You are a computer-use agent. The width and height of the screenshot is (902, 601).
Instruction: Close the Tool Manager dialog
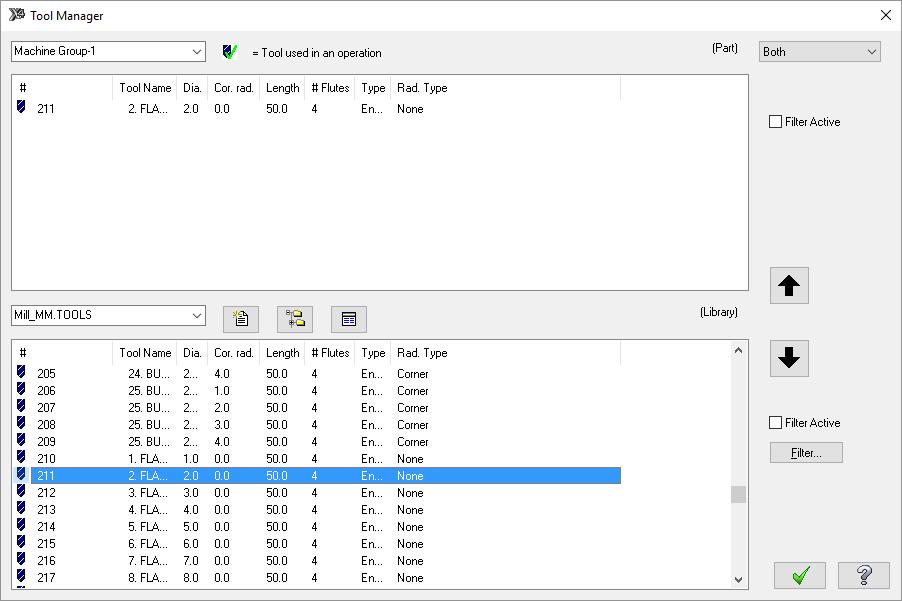886,15
